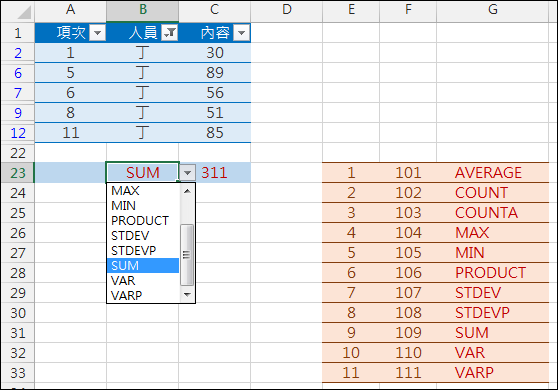Click the MIN cell in column G

(493, 253)
